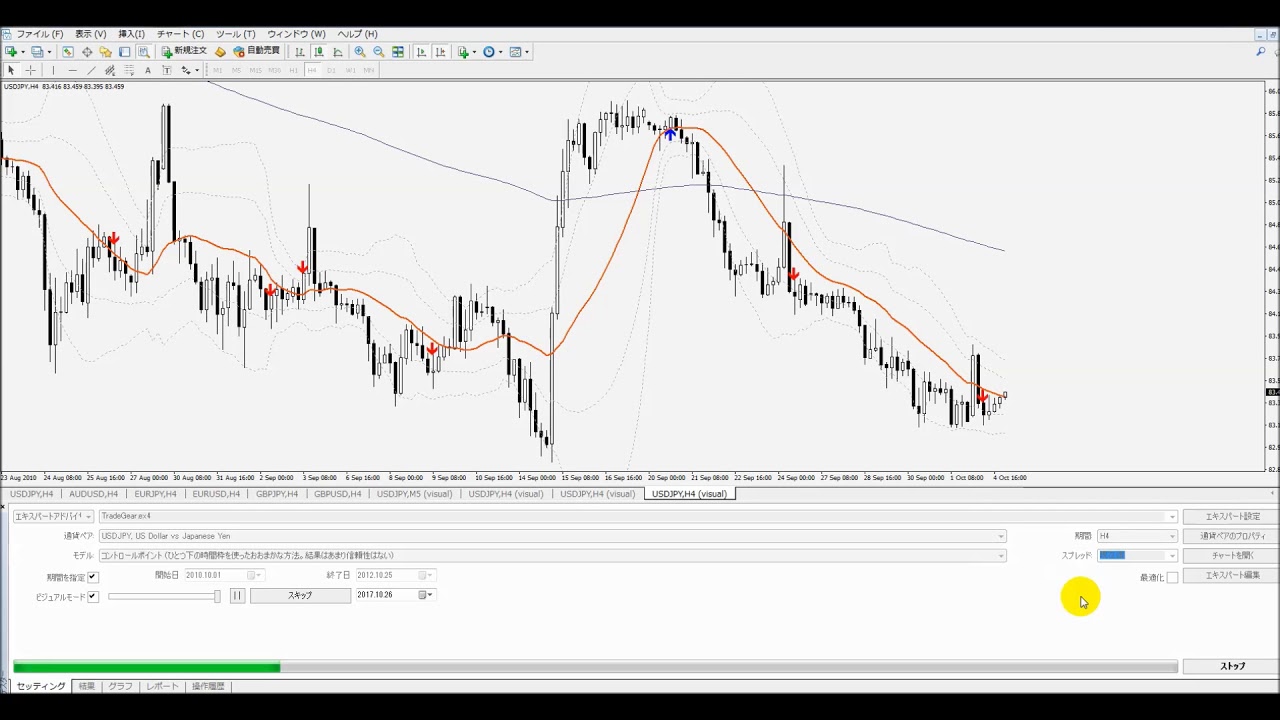Switch to the レポート tab
The width and height of the screenshot is (1280, 720).
(162, 687)
